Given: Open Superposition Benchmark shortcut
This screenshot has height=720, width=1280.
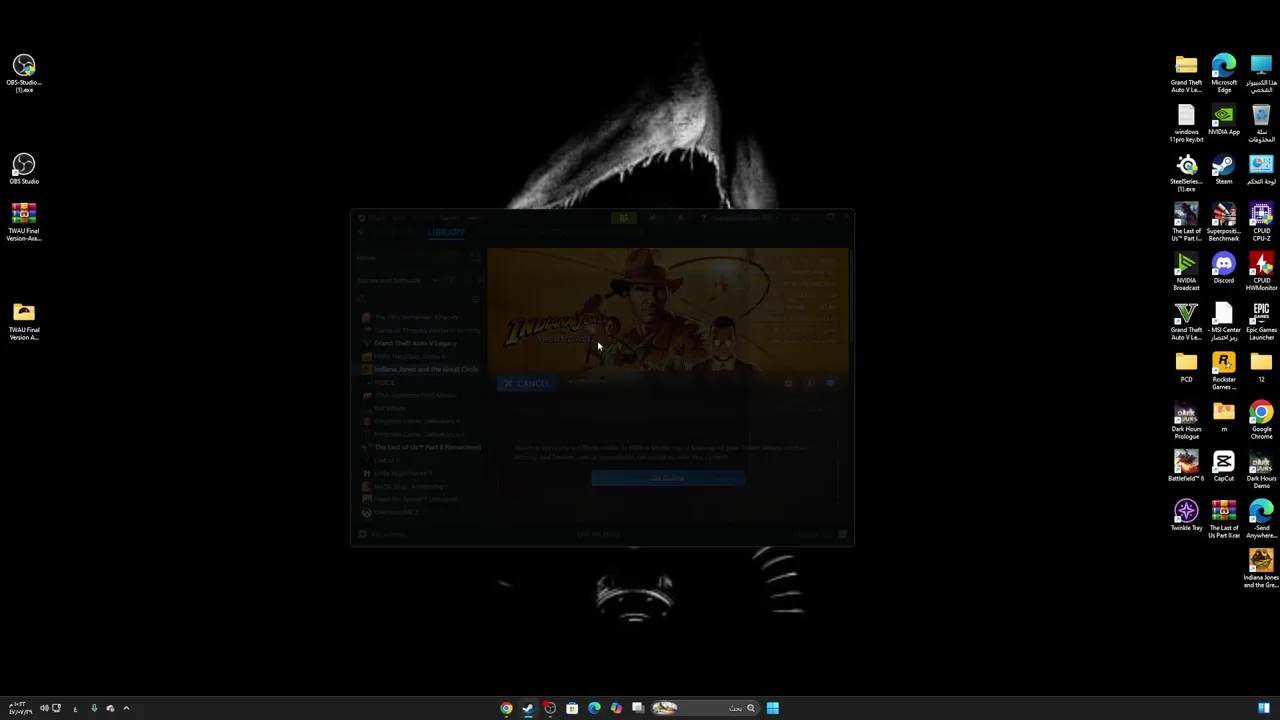Looking at the screenshot, I should [x=1224, y=222].
